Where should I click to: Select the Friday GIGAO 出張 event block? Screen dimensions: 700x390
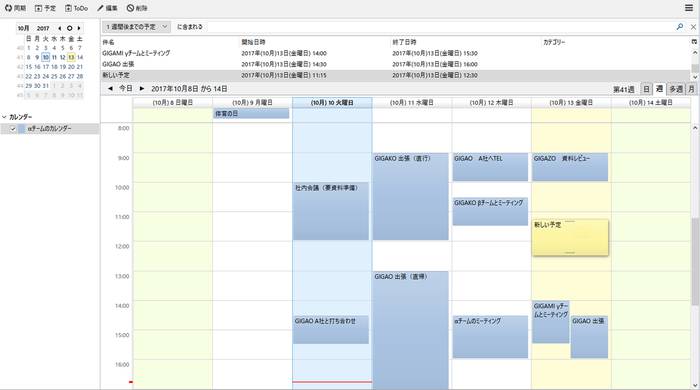(589, 337)
